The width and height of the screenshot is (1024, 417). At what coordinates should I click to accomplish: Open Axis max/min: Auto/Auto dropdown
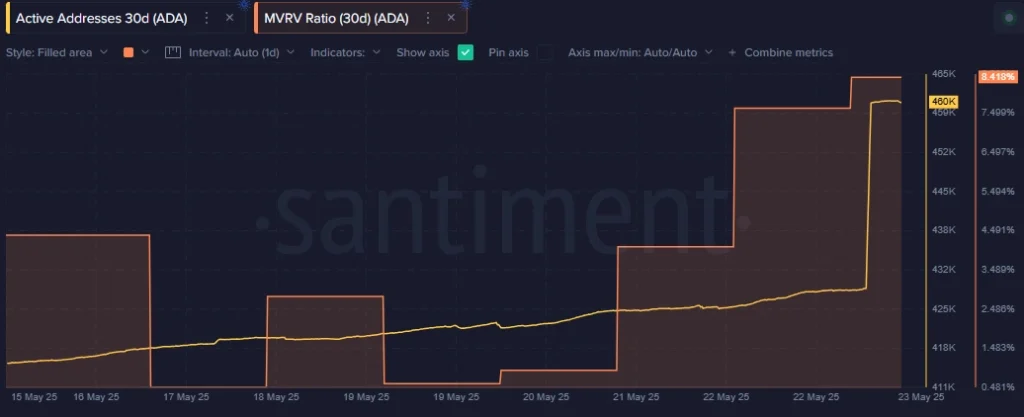(x=640, y=52)
